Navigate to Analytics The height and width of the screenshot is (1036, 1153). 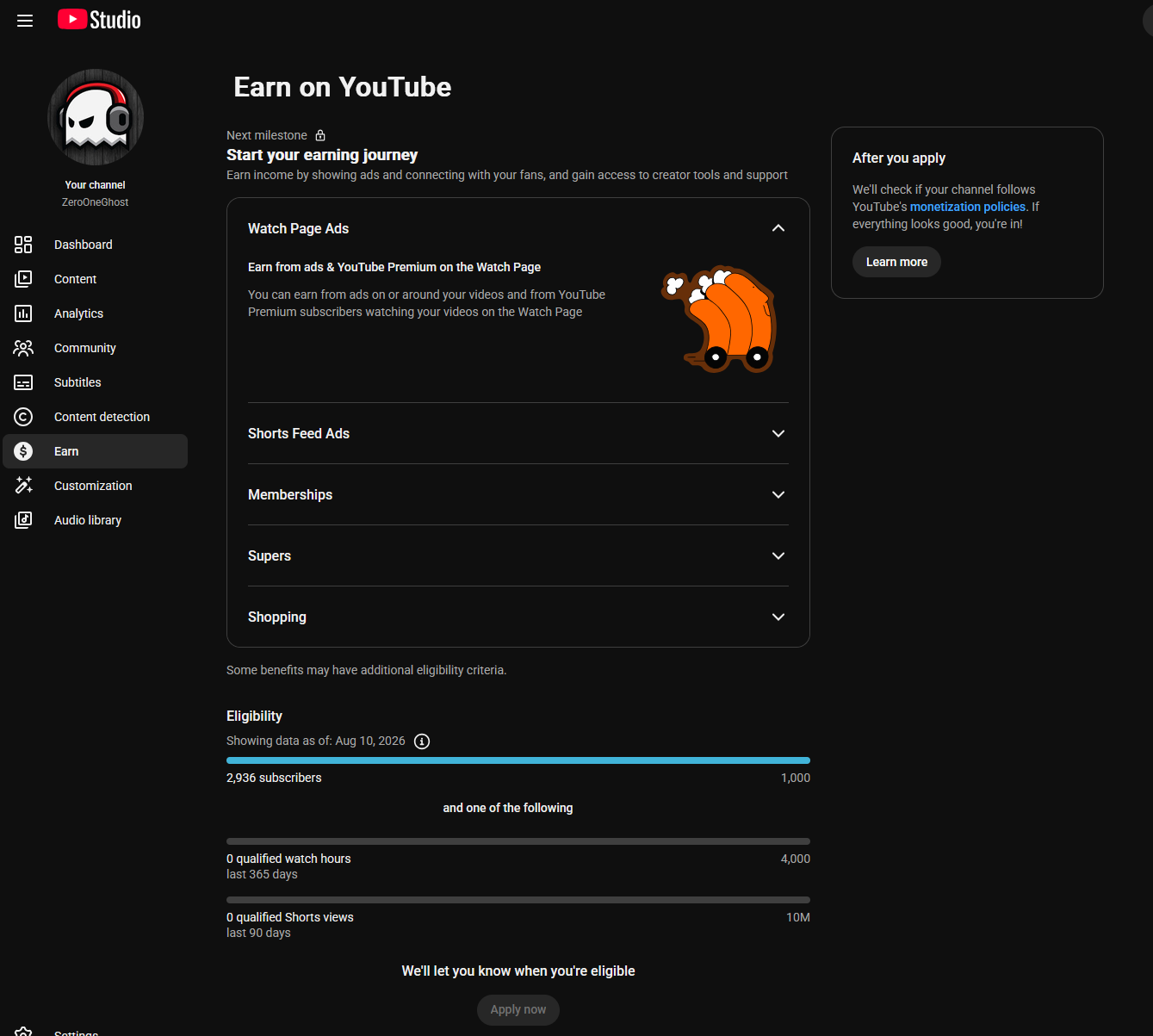point(95,313)
